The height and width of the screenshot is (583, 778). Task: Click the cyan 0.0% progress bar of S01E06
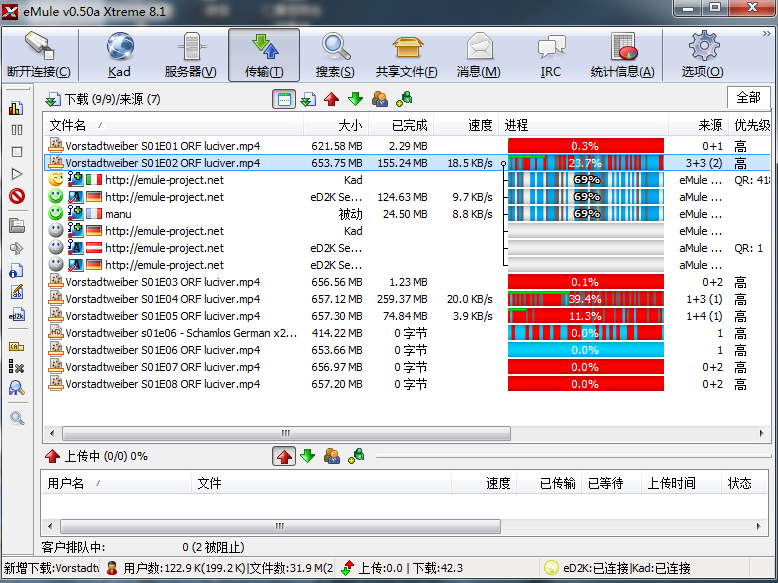[x=585, y=350]
